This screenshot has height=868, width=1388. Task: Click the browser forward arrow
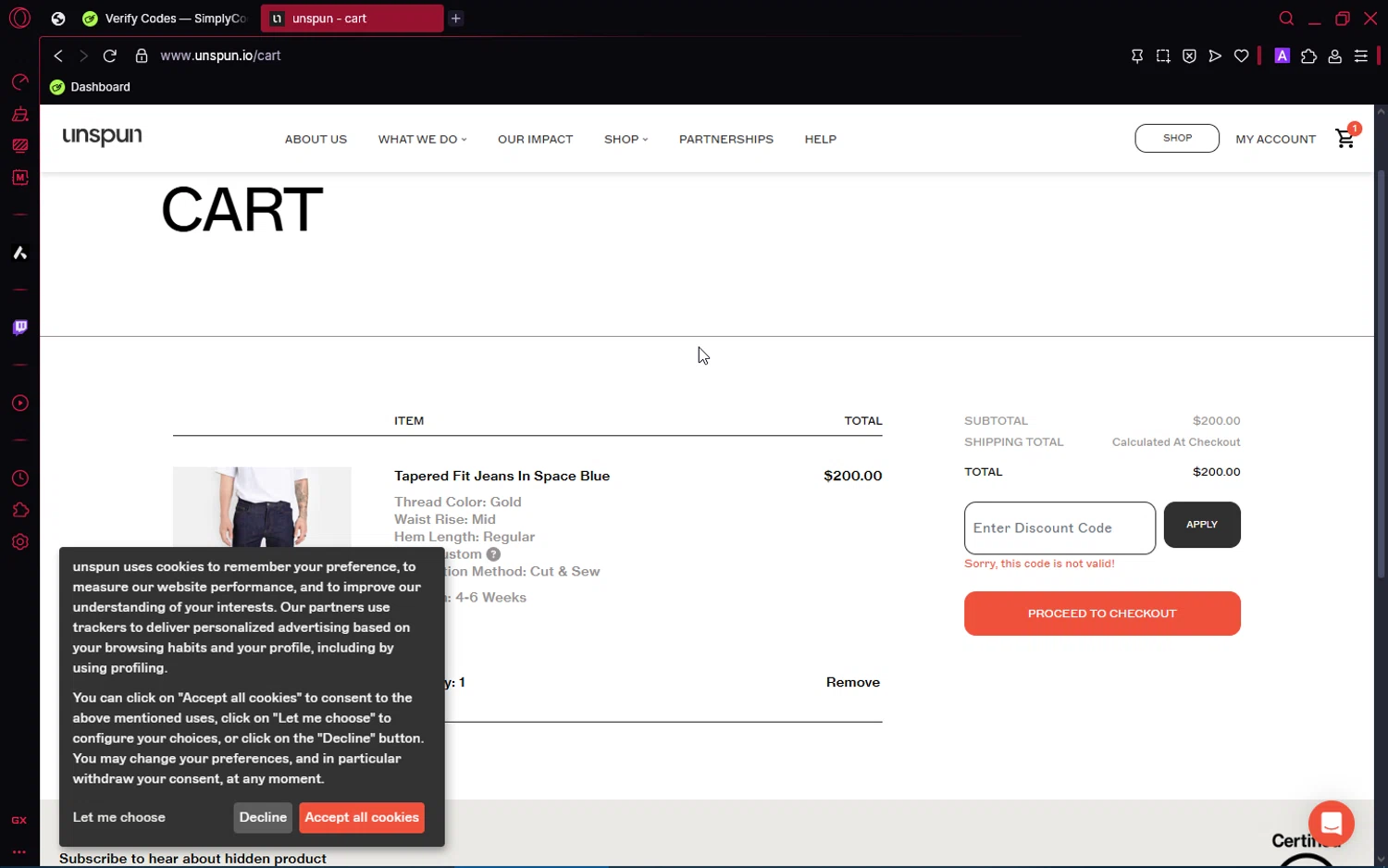(x=83, y=56)
